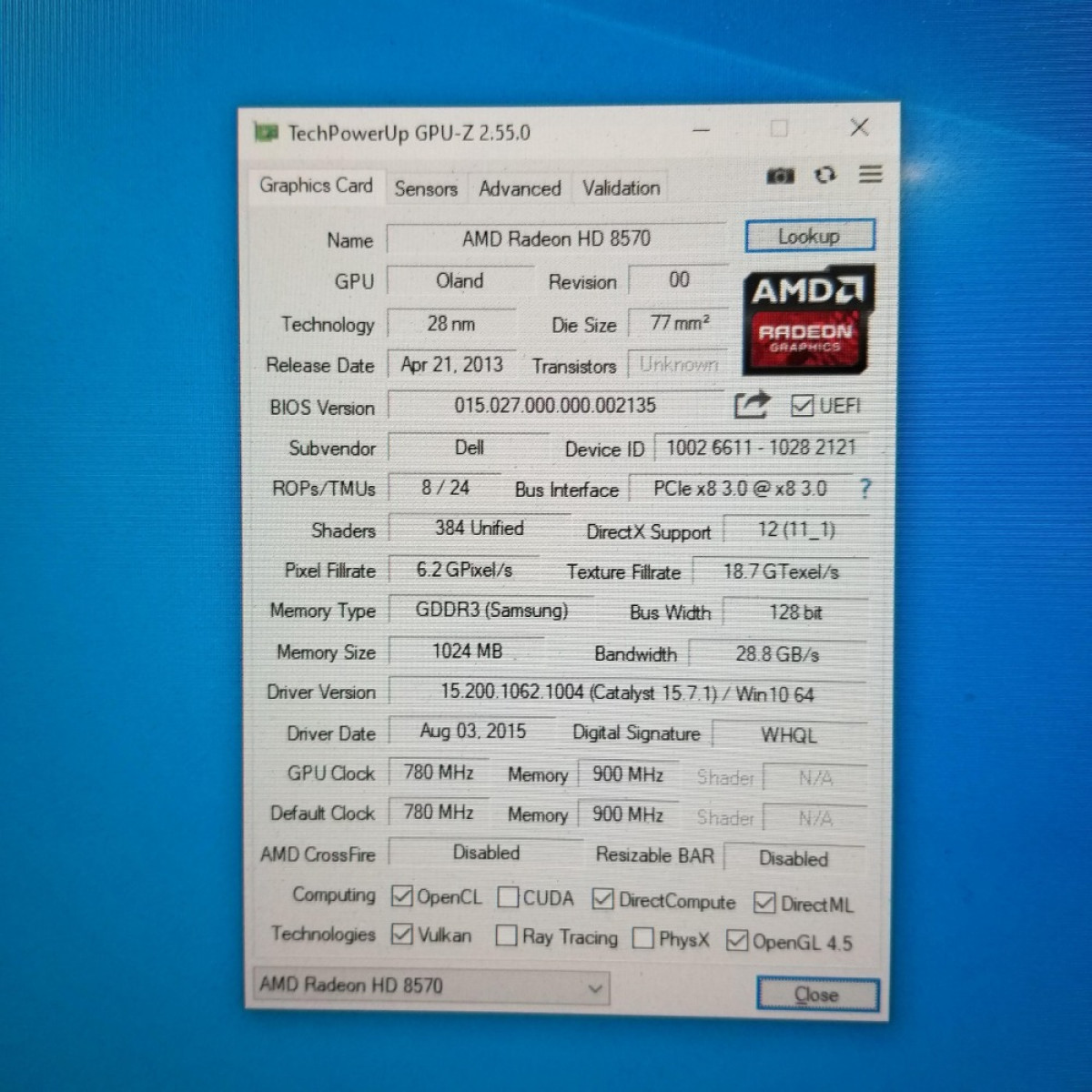Toggle the DirectCompute checkbox
The image size is (1092, 1092).
coord(602,899)
